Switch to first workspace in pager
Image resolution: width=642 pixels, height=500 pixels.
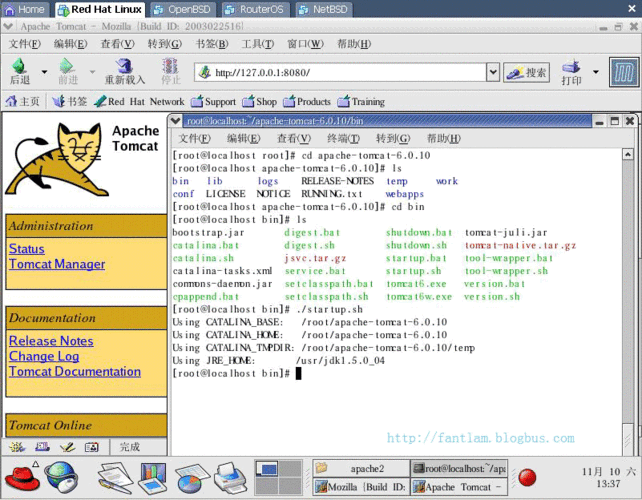coord(267,468)
